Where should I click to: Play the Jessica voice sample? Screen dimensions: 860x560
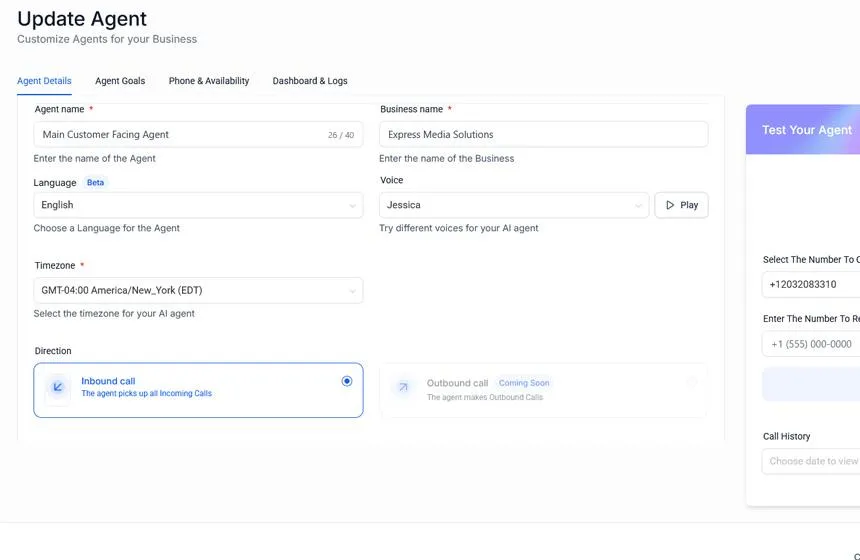click(x=681, y=205)
